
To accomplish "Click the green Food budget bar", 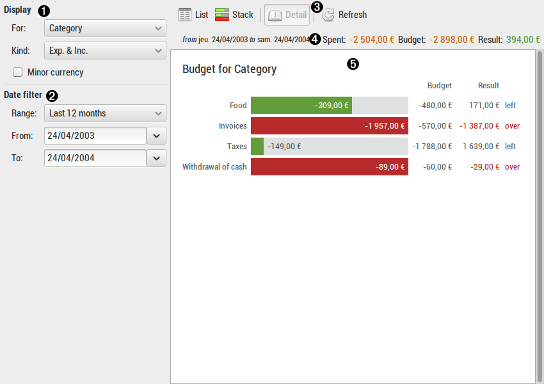I will click(x=301, y=105).
